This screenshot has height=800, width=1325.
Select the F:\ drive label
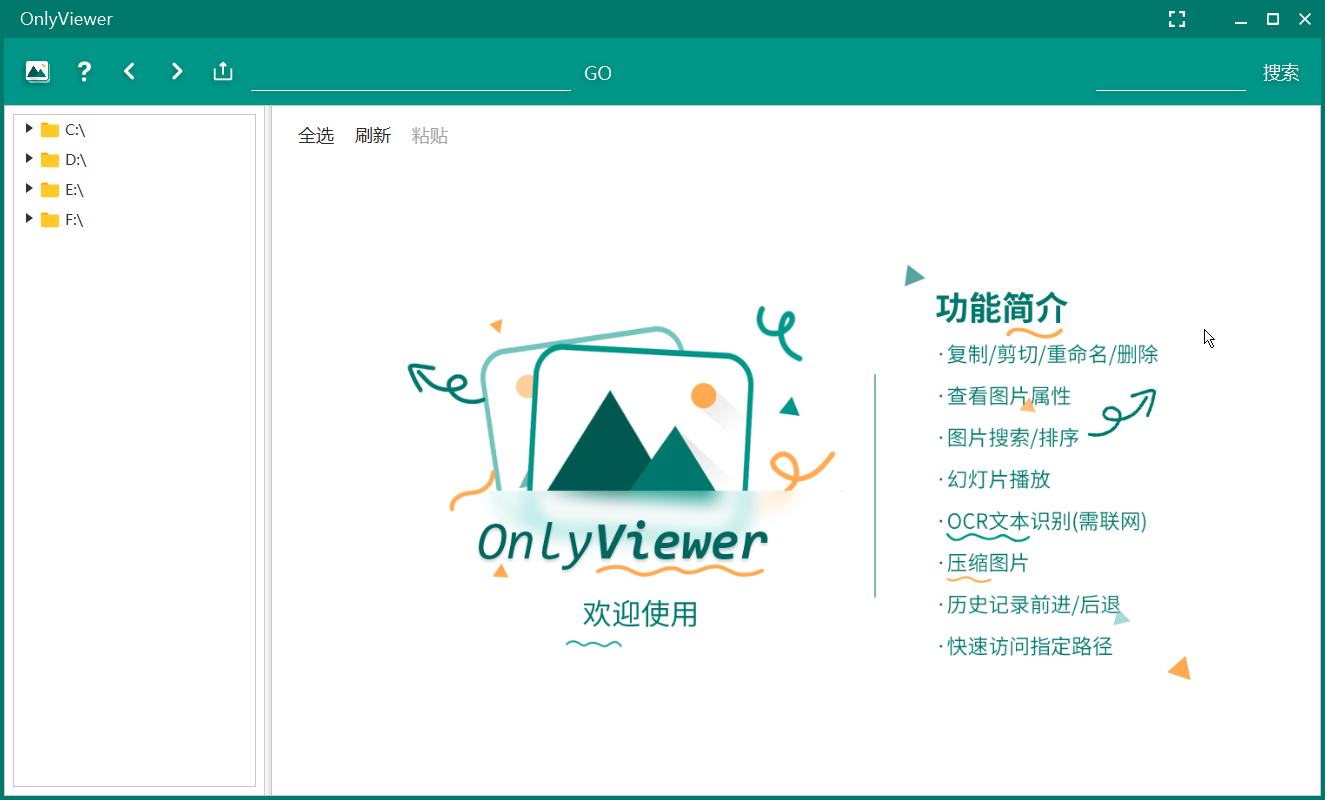click(x=74, y=219)
